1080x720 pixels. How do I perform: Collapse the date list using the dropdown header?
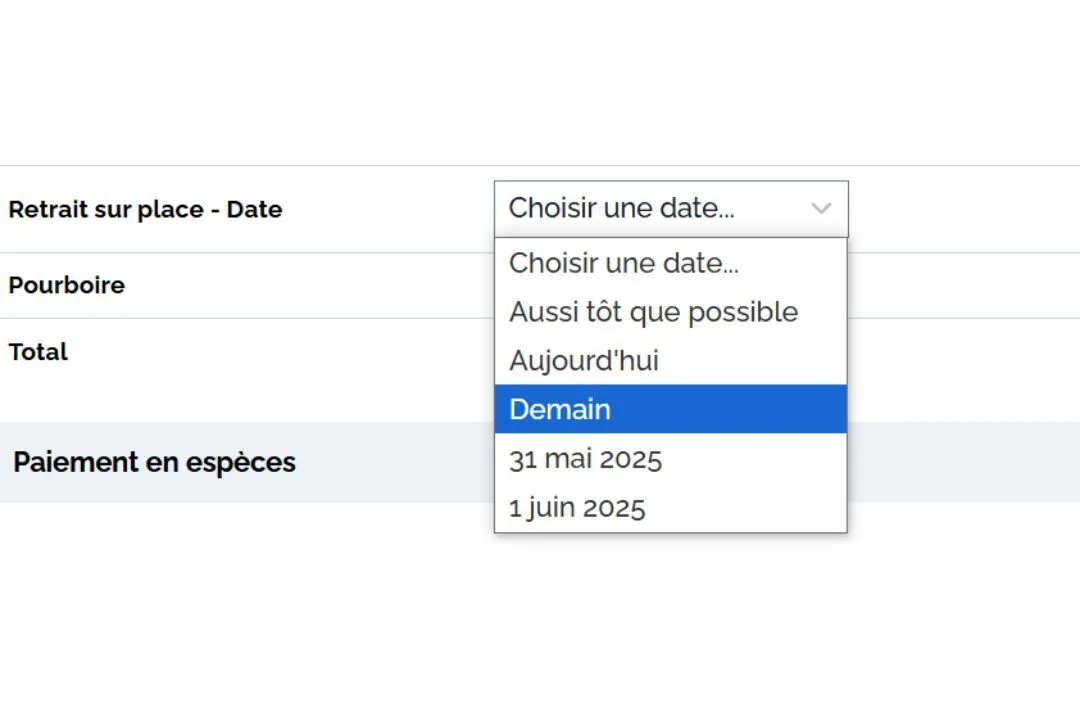(x=671, y=209)
